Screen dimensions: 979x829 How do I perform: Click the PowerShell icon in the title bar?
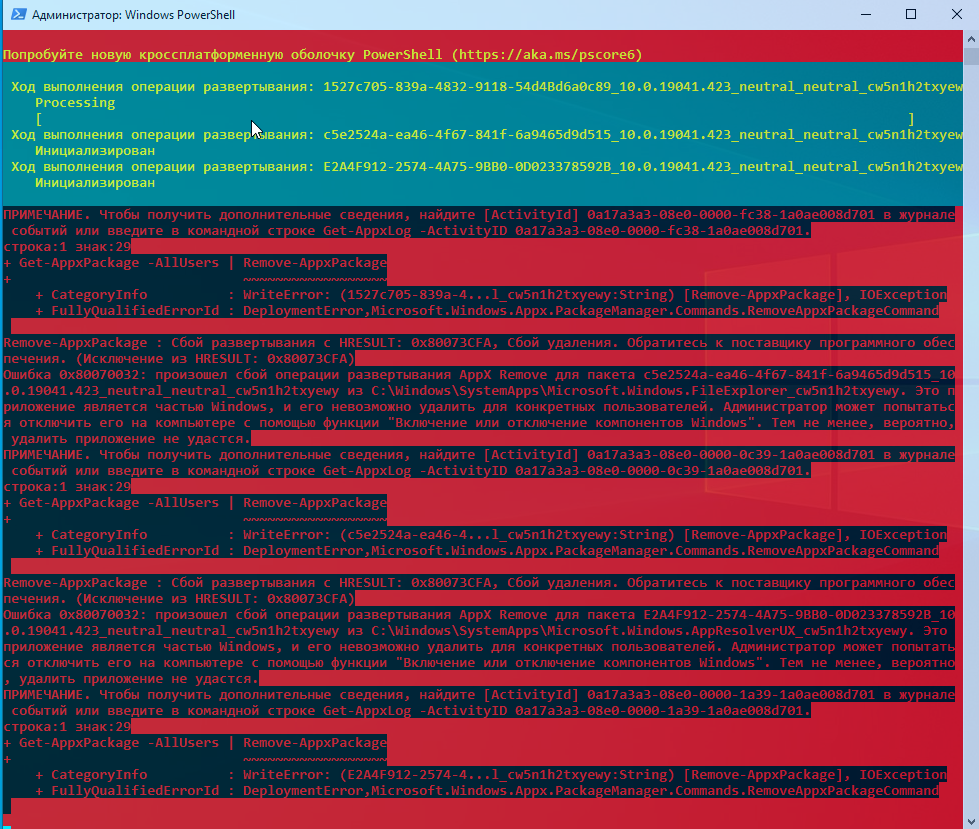click(19, 14)
